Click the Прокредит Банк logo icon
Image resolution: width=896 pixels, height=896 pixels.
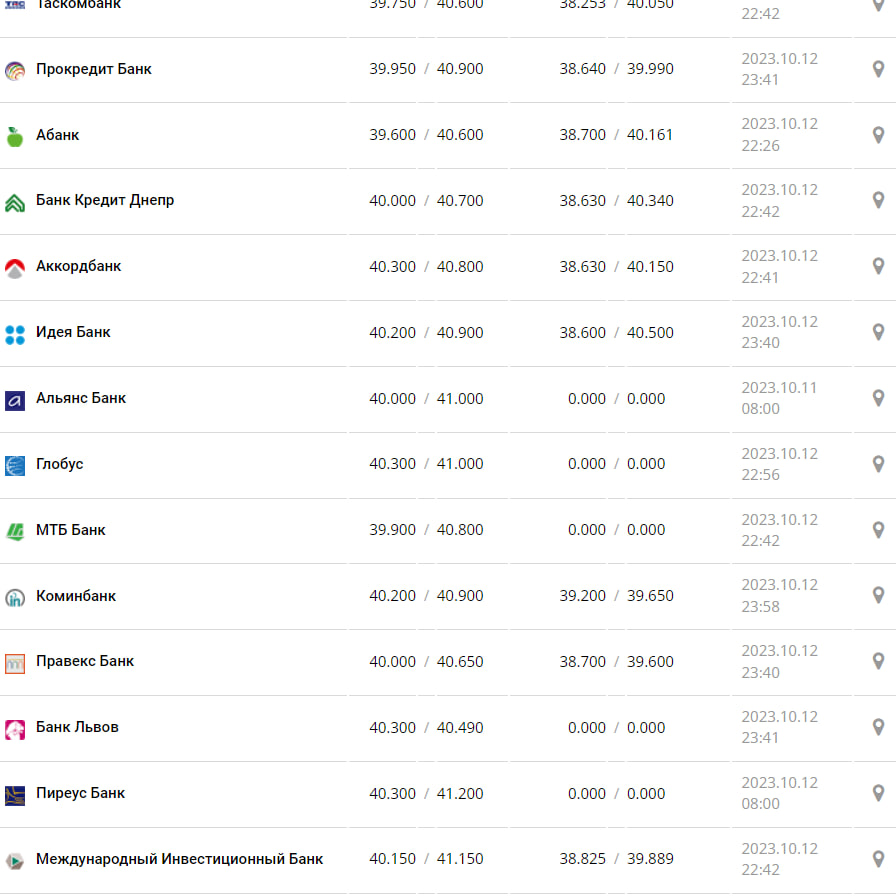pos(14,70)
